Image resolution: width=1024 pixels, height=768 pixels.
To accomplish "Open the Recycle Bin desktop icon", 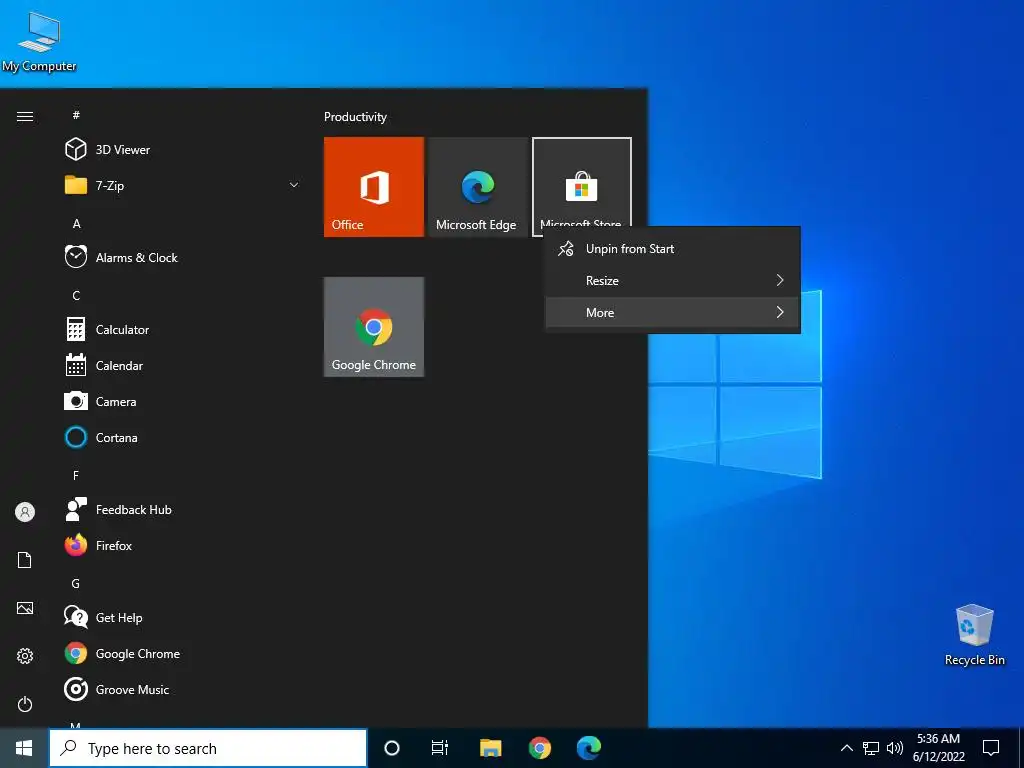I will tap(974, 635).
